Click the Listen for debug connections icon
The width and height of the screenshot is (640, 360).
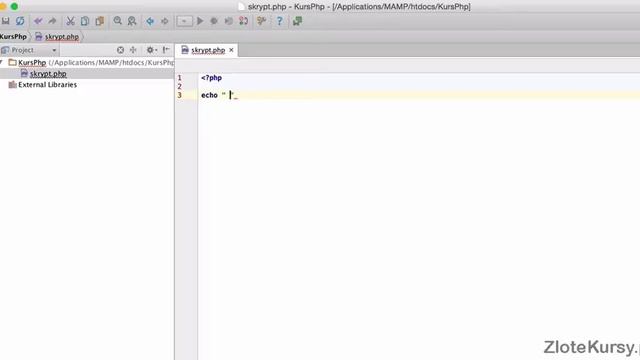point(243,21)
